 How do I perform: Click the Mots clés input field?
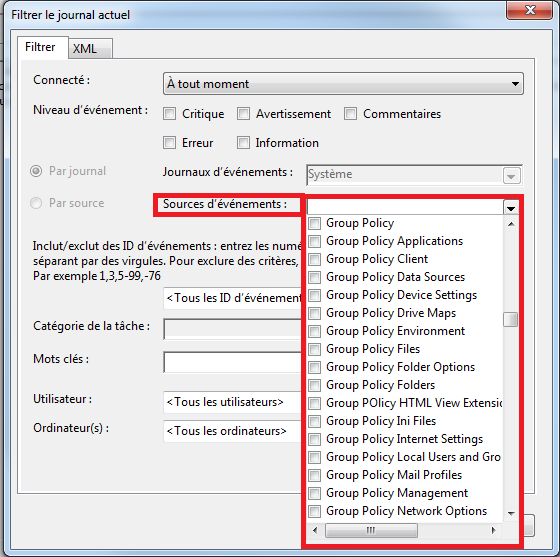click(x=232, y=362)
